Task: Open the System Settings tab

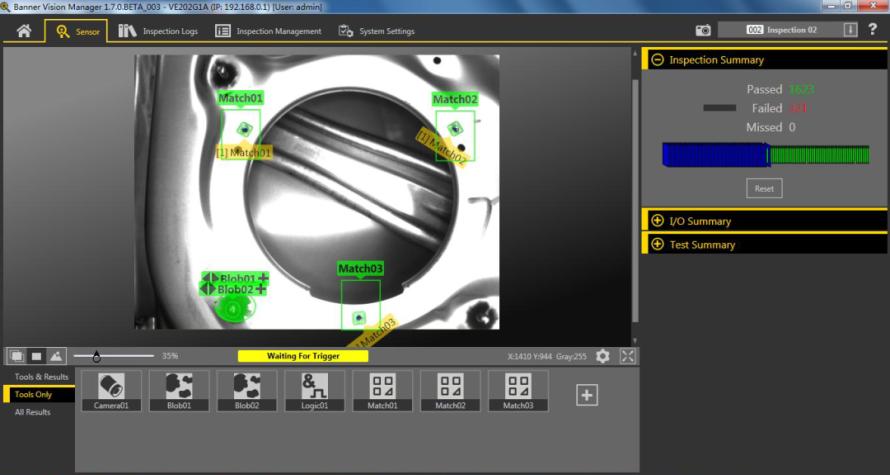Action: (x=376, y=31)
